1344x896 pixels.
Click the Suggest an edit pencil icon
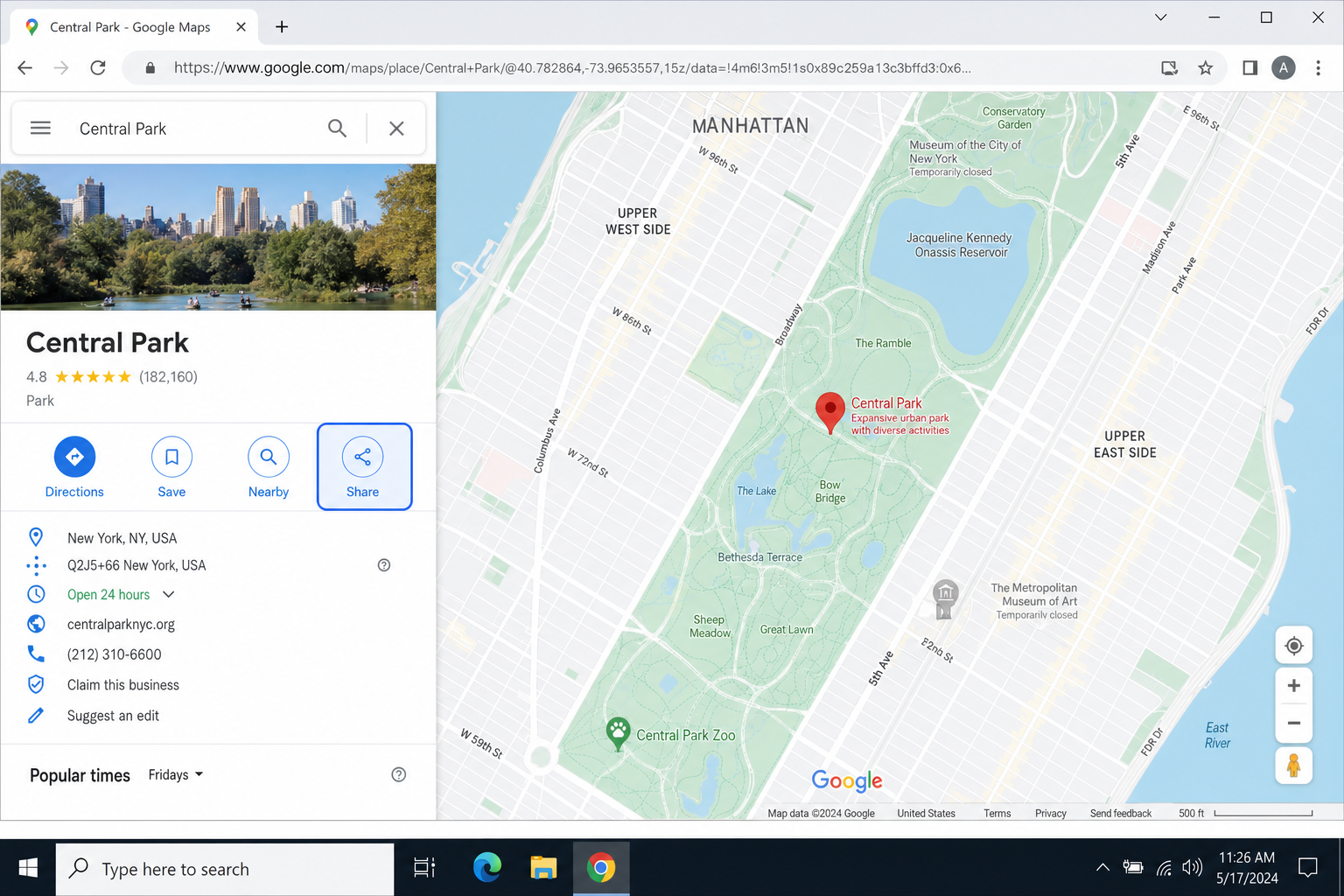coord(36,715)
